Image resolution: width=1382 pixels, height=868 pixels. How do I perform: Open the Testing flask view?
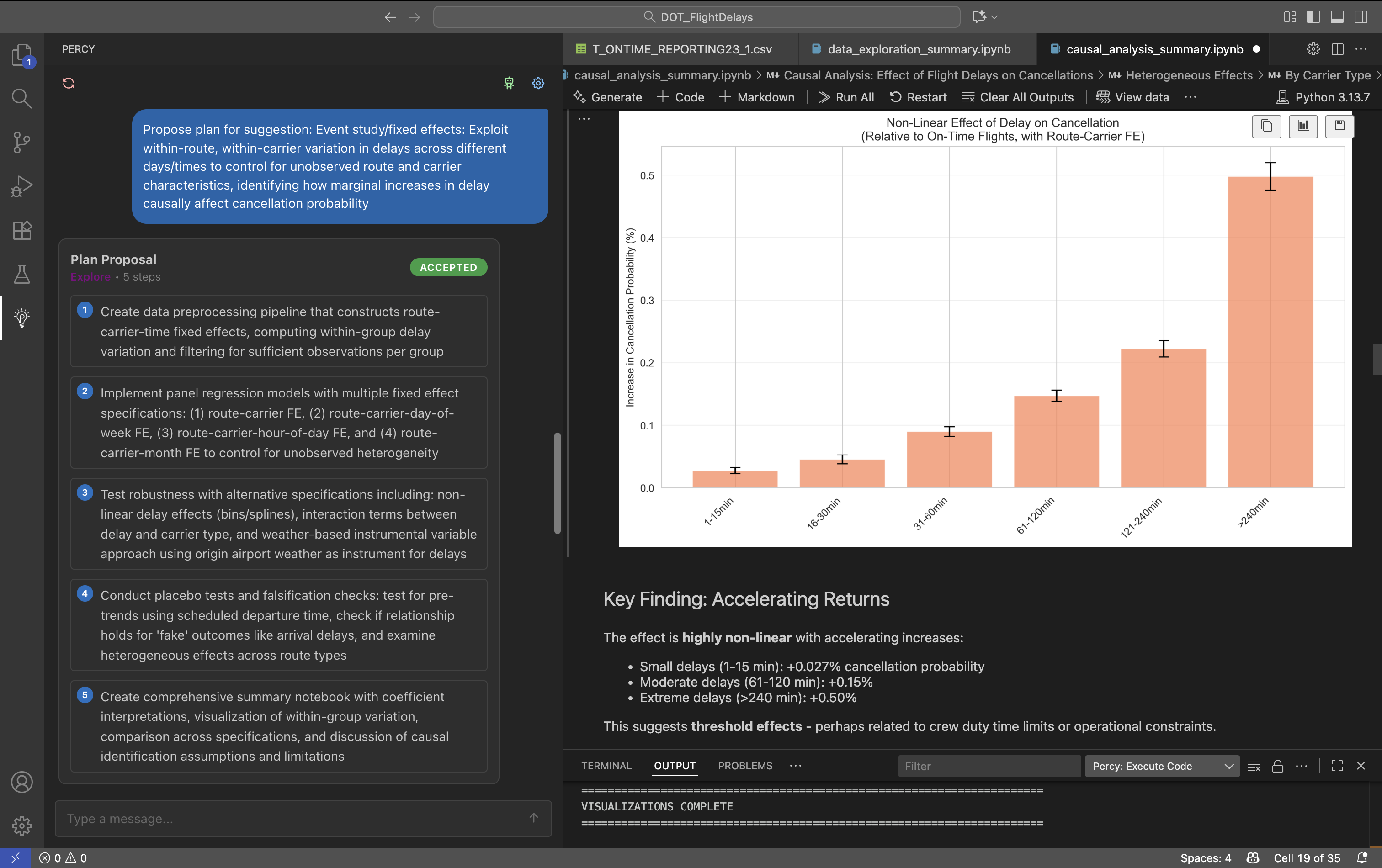click(22, 274)
